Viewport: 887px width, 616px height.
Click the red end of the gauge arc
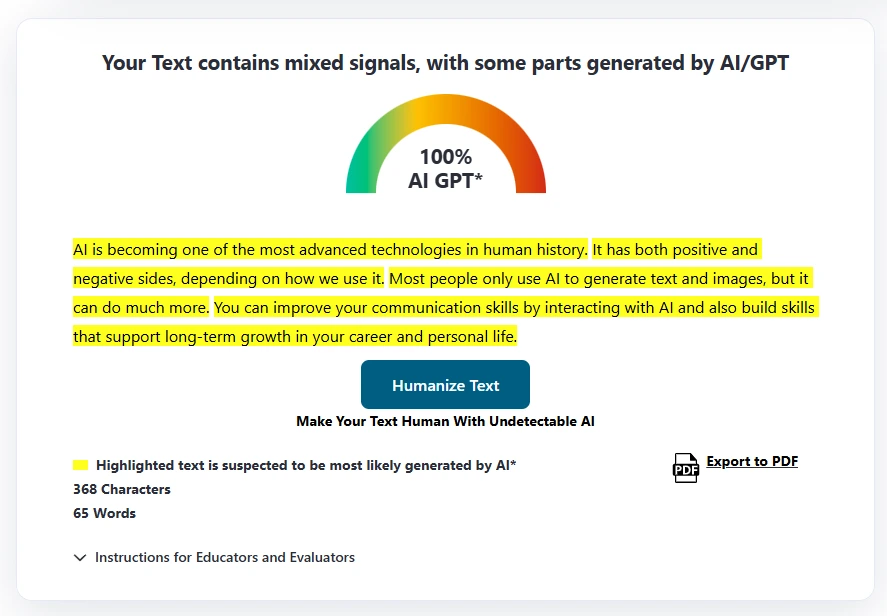[x=532, y=180]
